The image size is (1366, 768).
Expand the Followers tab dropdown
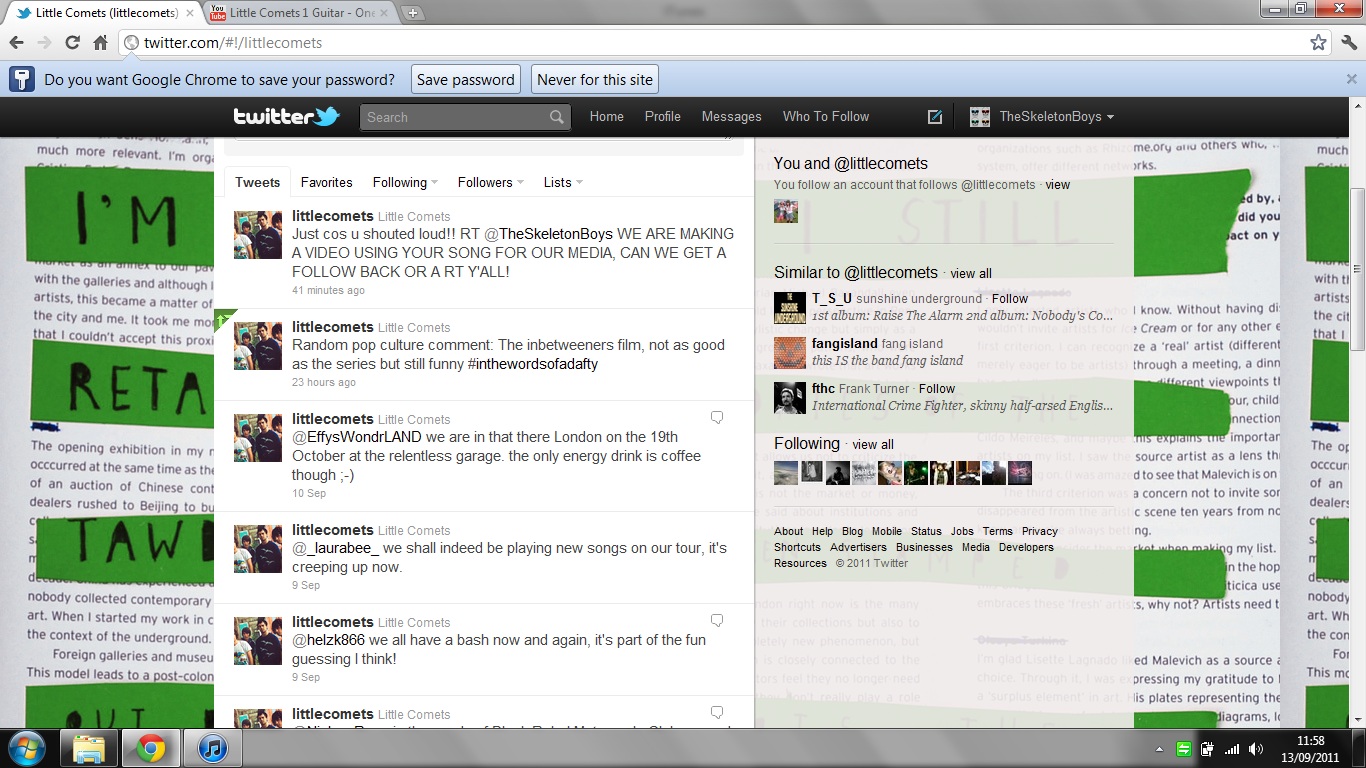tap(491, 182)
